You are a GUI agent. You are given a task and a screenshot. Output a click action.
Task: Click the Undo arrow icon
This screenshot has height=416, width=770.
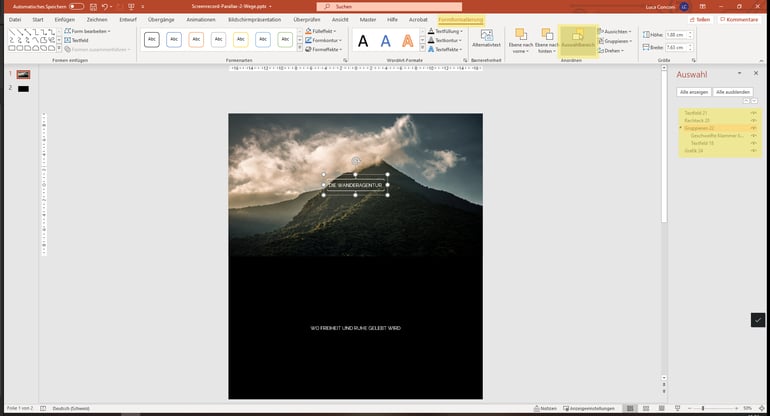pyautogui.click(x=105, y=7)
